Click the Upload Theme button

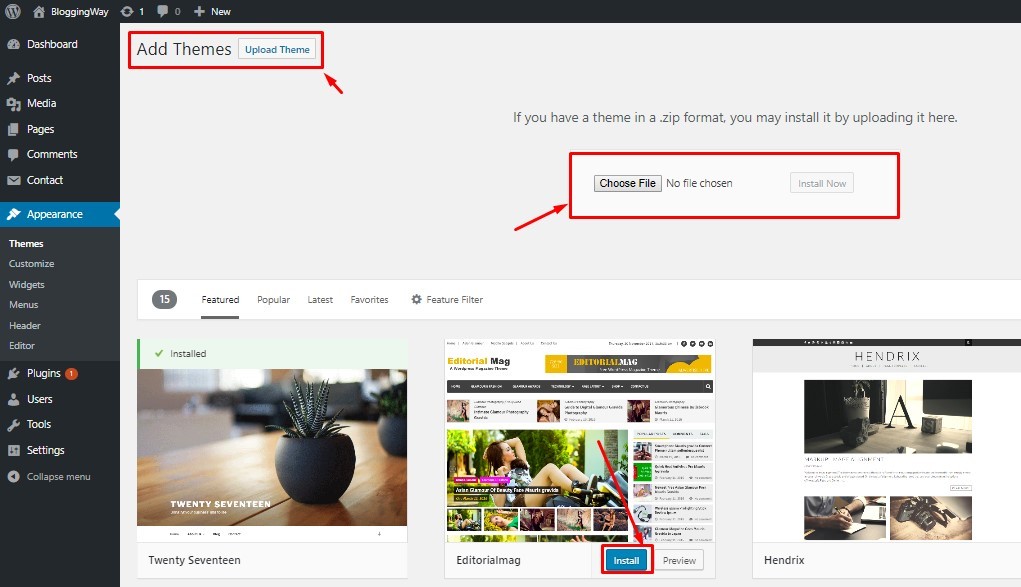[277, 50]
